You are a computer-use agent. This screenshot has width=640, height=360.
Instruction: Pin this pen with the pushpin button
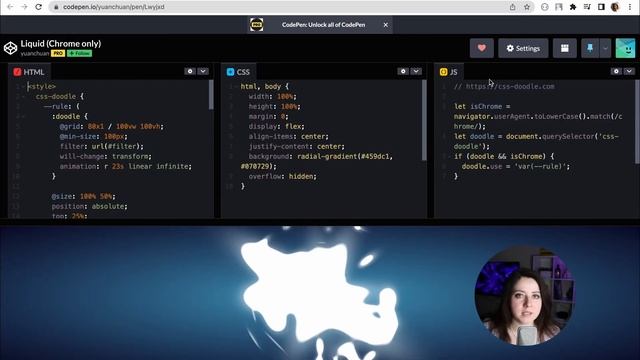coord(590,48)
